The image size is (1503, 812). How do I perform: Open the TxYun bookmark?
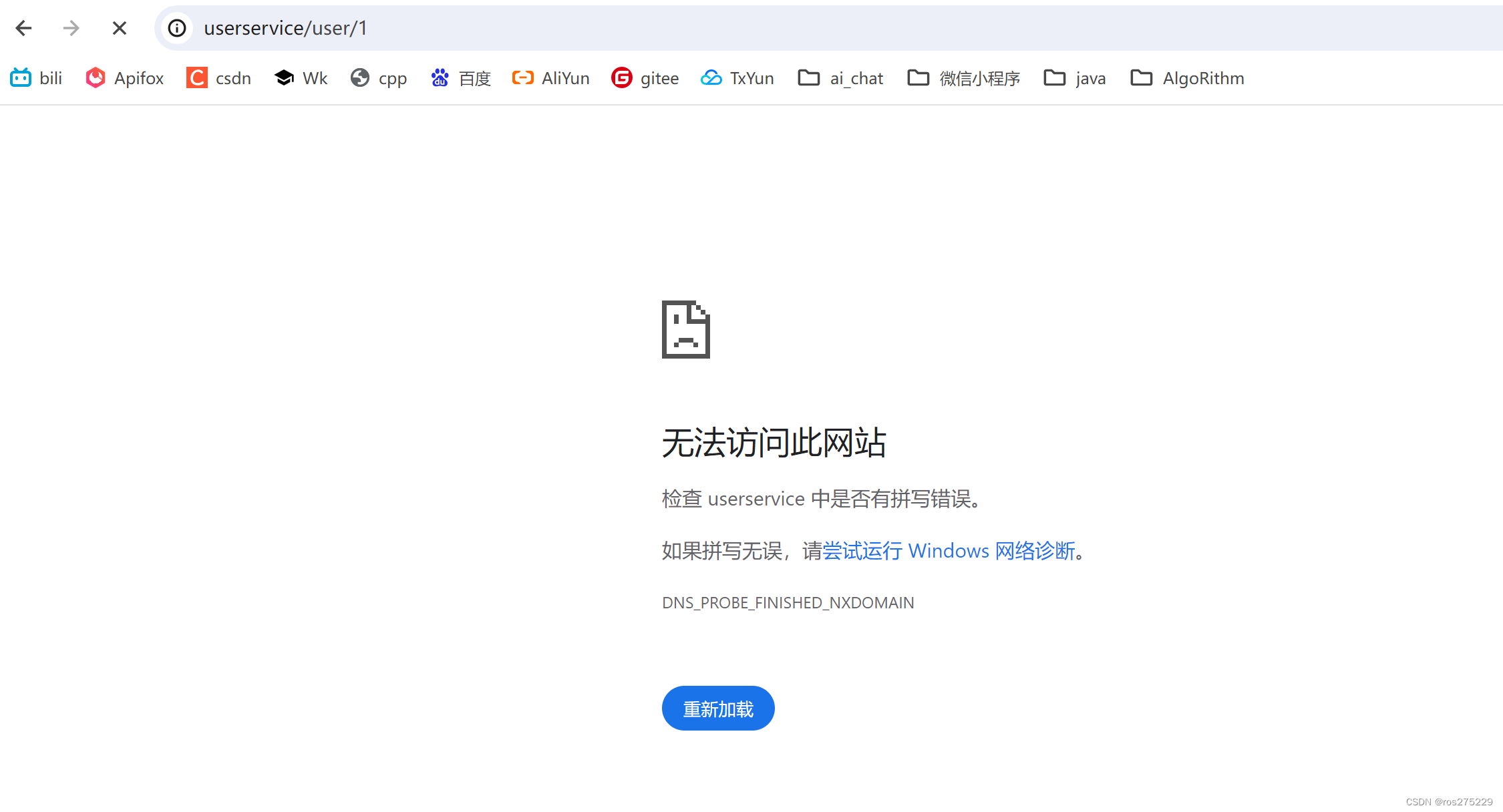coord(737,78)
